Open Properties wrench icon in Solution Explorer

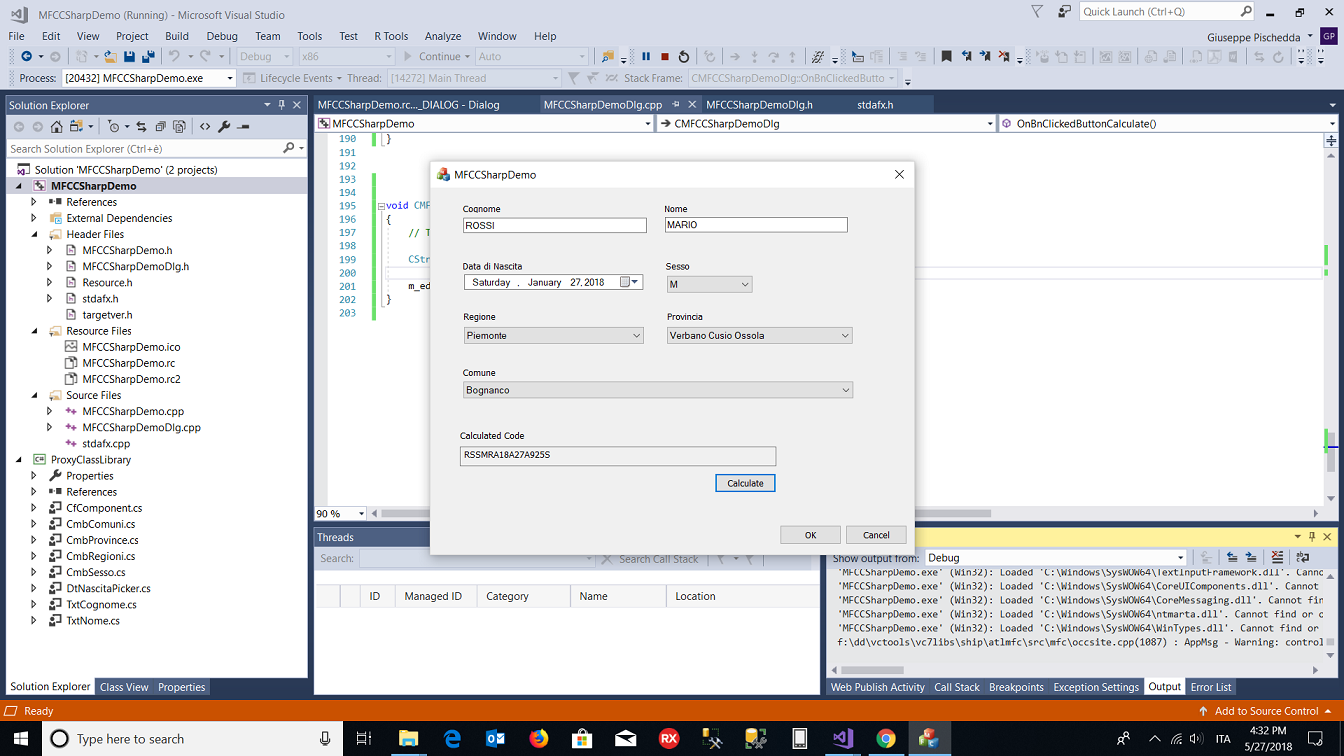(x=224, y=127)
